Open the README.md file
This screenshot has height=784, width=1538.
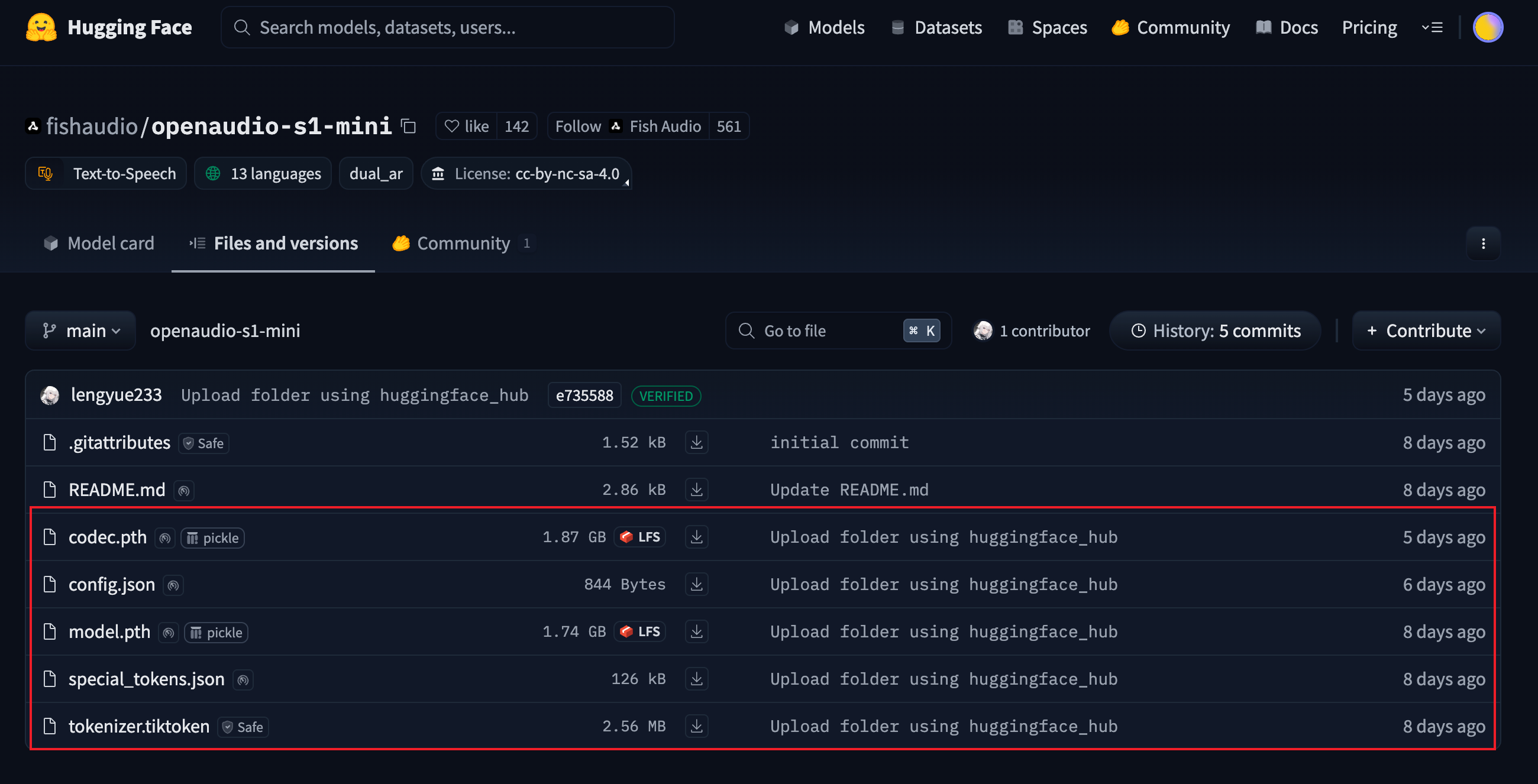117,490
